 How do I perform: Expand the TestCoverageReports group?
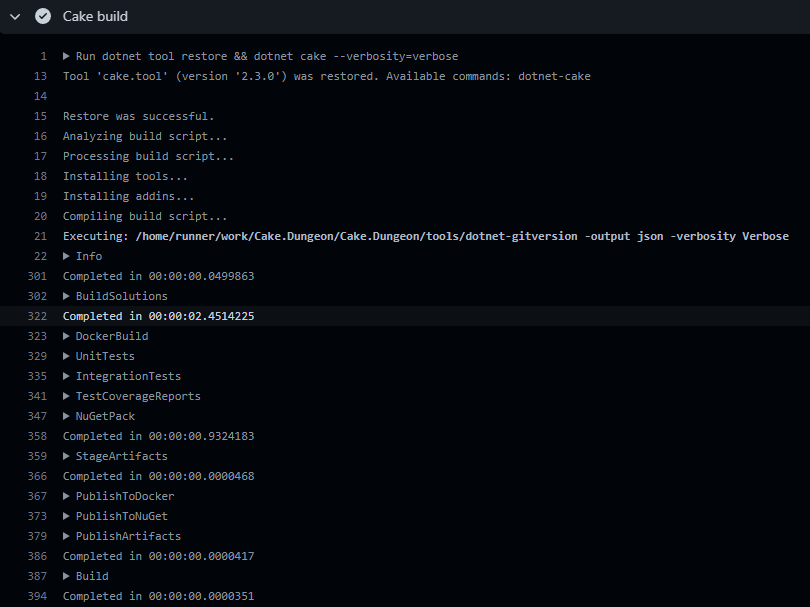[x=67, y=396]
